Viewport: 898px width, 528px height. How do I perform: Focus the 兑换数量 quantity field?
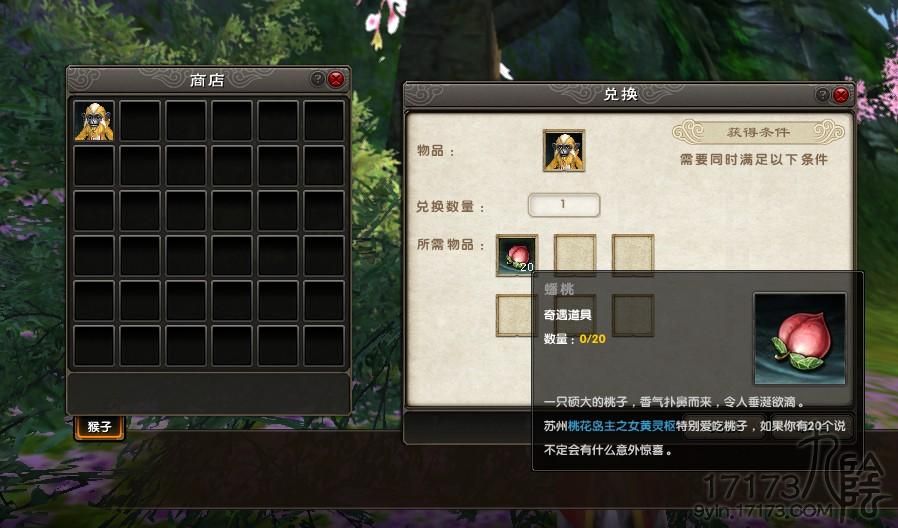click(564, 205)
